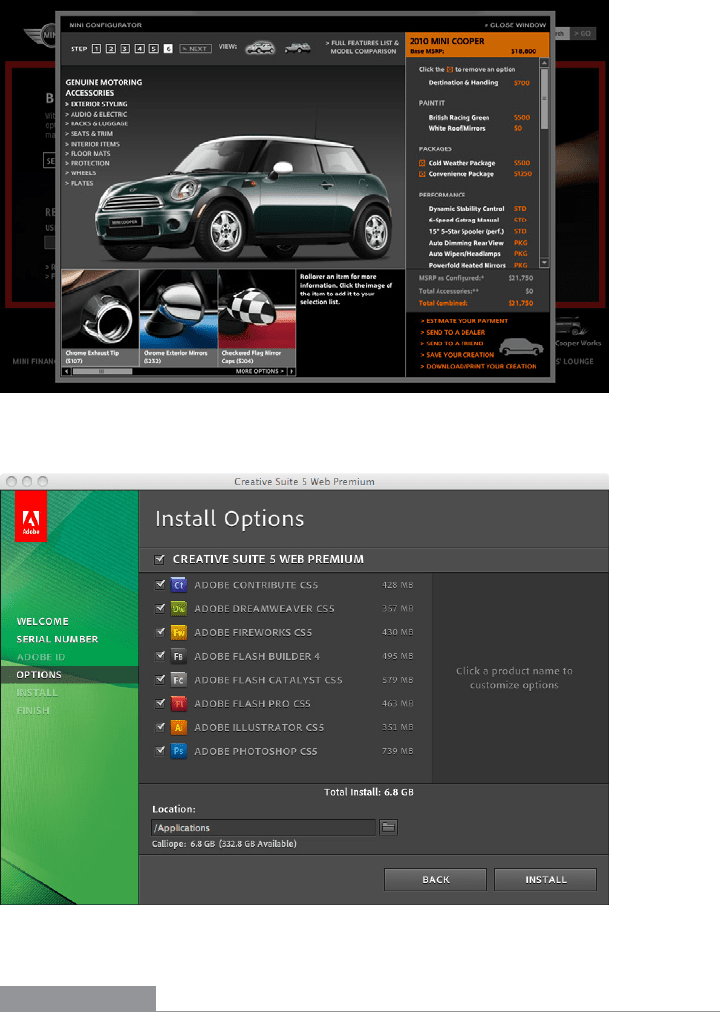Go to configurator step 1
The width and height of the screenshot is (720, 1012).
click(x=96, y=48)
